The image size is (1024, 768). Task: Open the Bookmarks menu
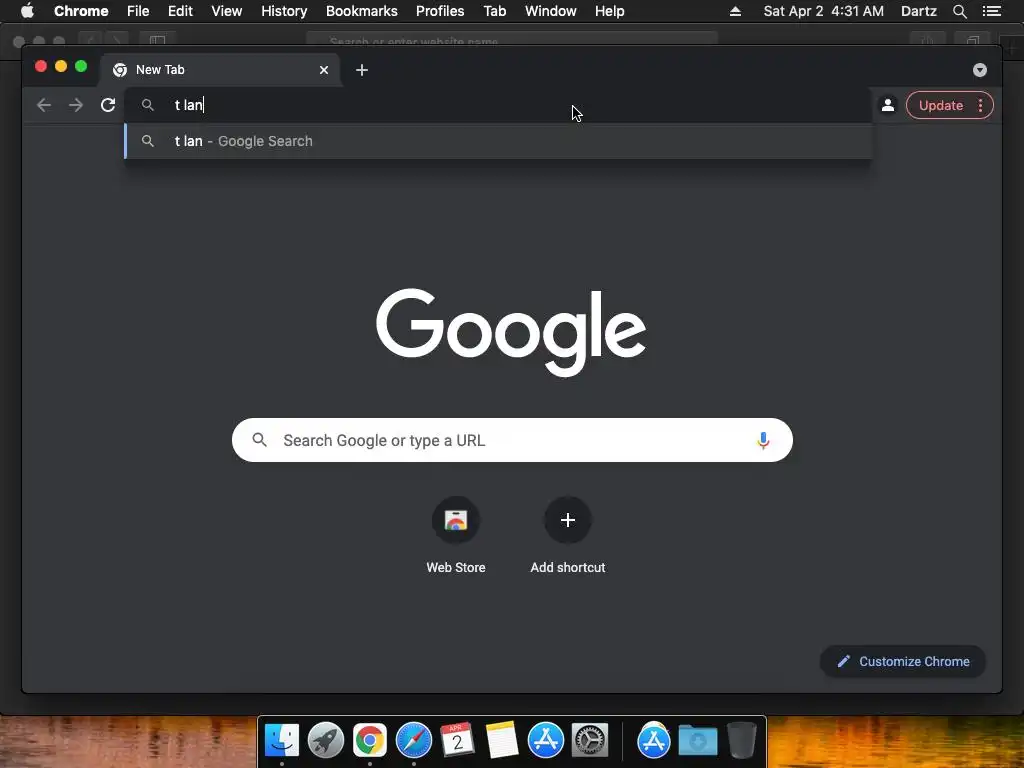tap(362, 11)
